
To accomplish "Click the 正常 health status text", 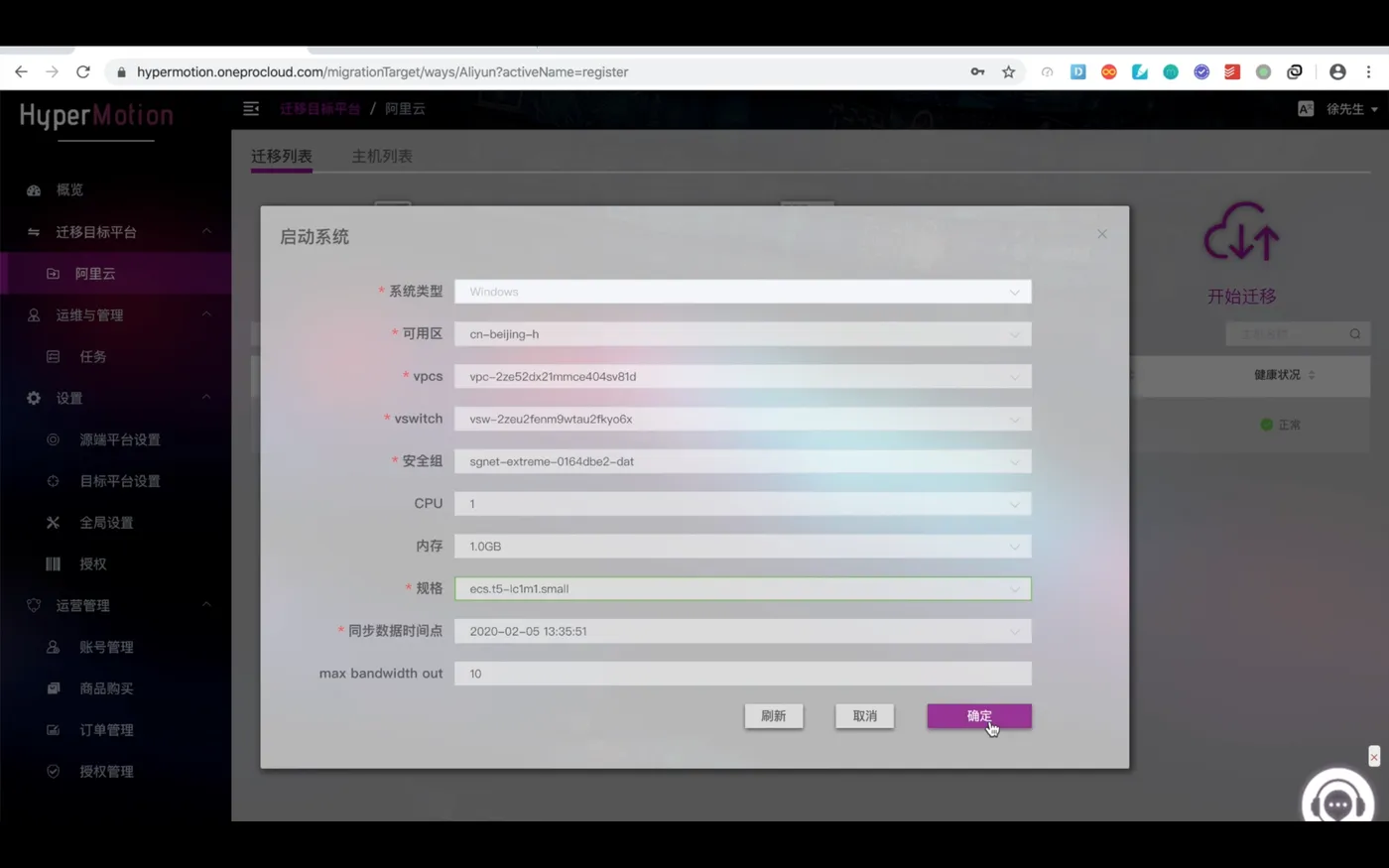I will (1289, 425).
